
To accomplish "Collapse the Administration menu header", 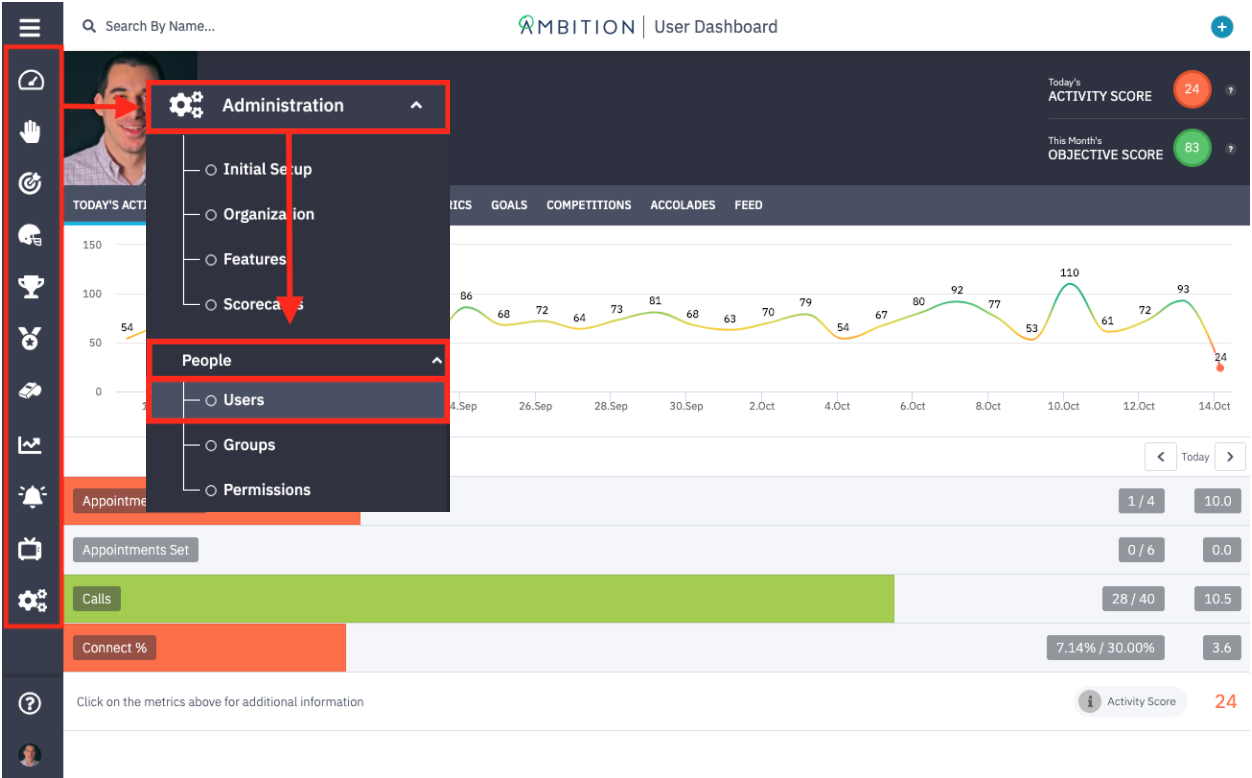I will [x=298, y=106].
